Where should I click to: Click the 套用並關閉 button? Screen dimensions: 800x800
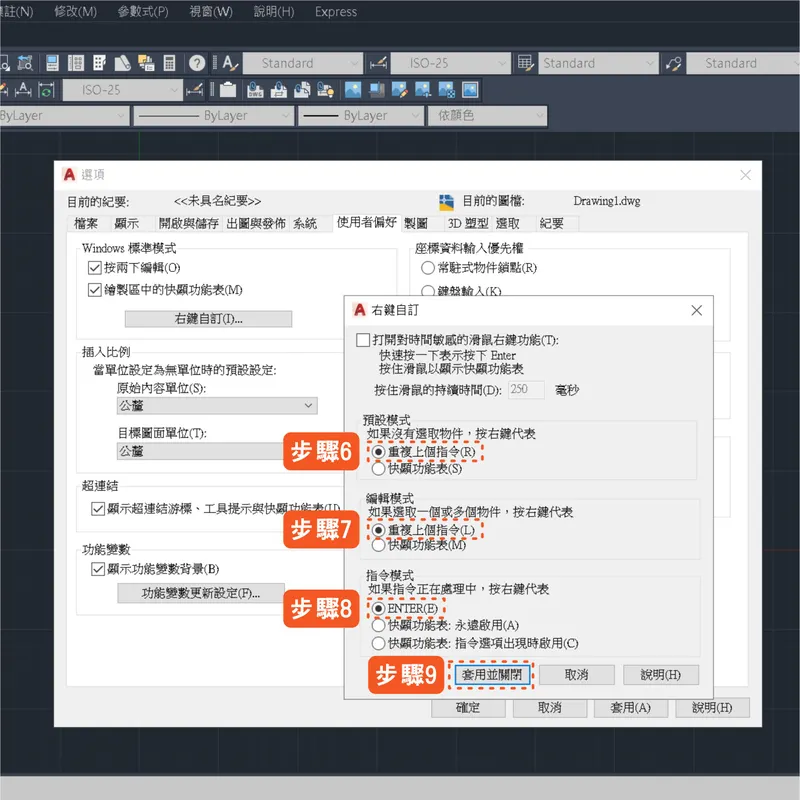(x=492, y=675)
